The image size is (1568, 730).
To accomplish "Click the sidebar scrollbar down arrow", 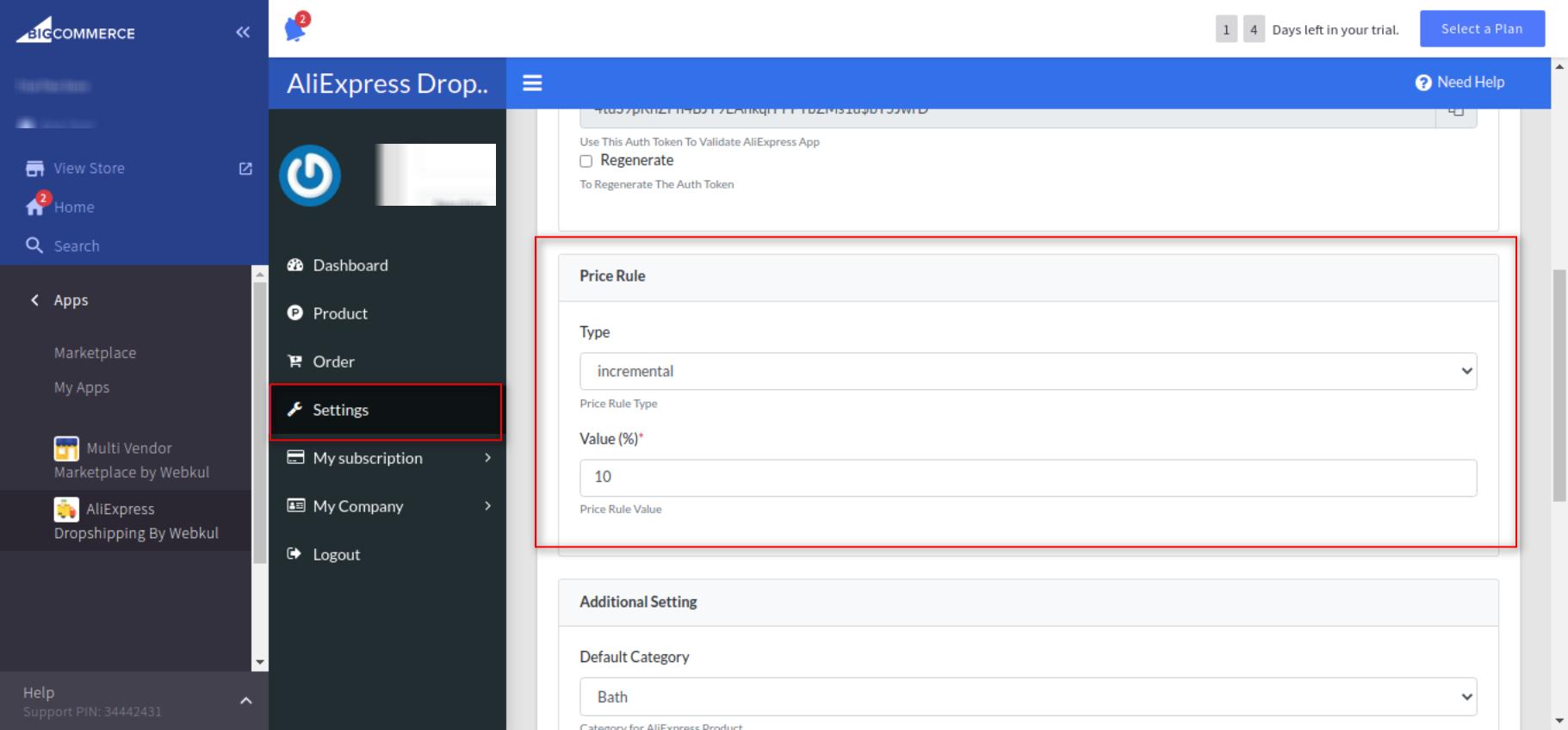I will tap(259, 663).
